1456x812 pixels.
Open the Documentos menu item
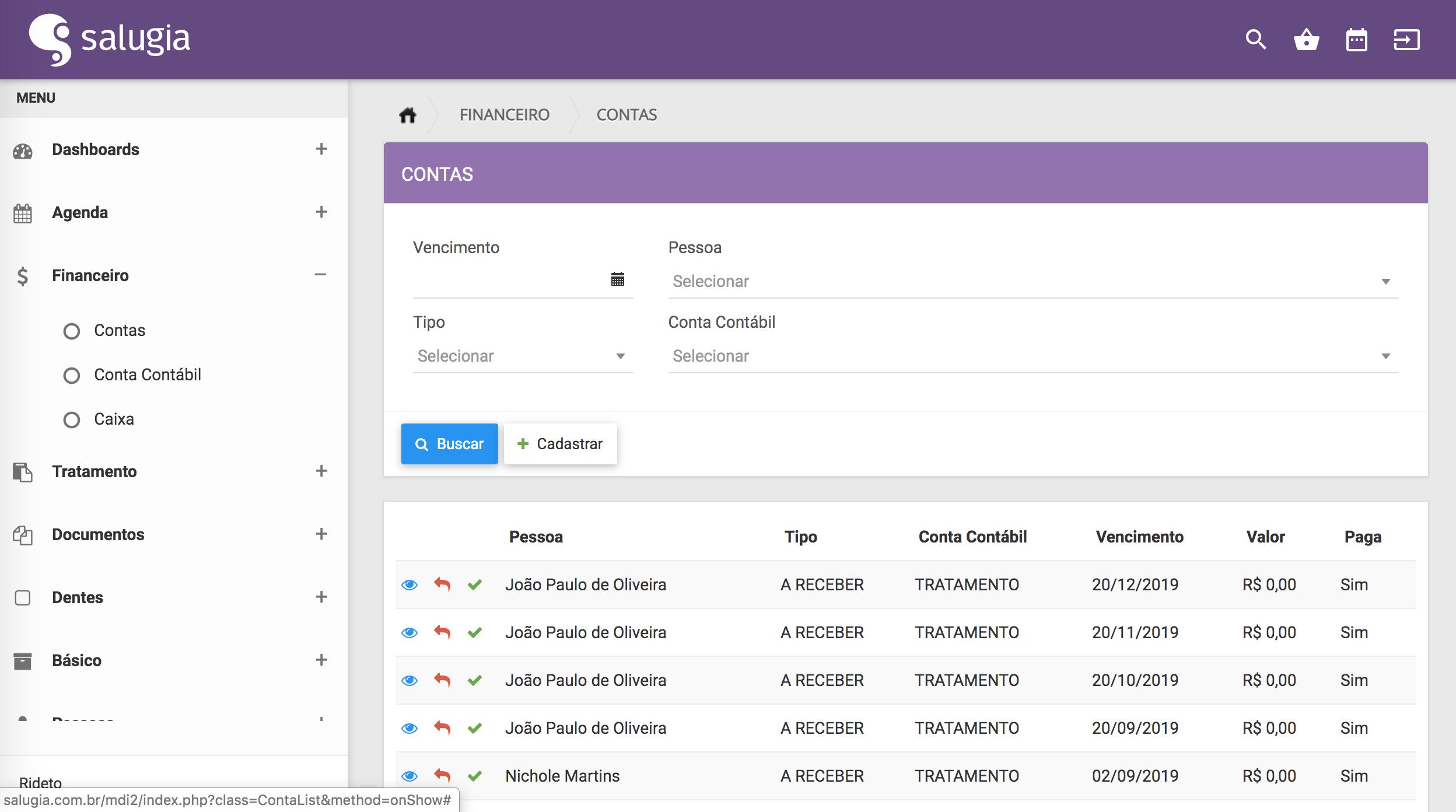[98, 534]
